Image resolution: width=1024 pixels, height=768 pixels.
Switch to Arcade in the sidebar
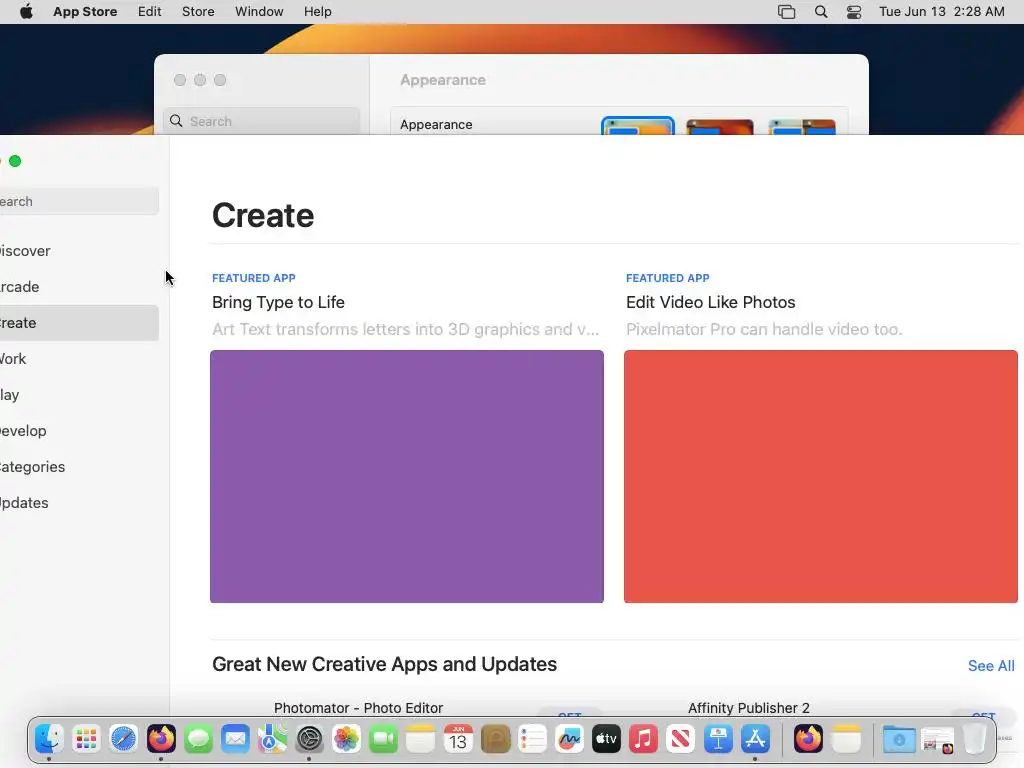pos(79,287)
